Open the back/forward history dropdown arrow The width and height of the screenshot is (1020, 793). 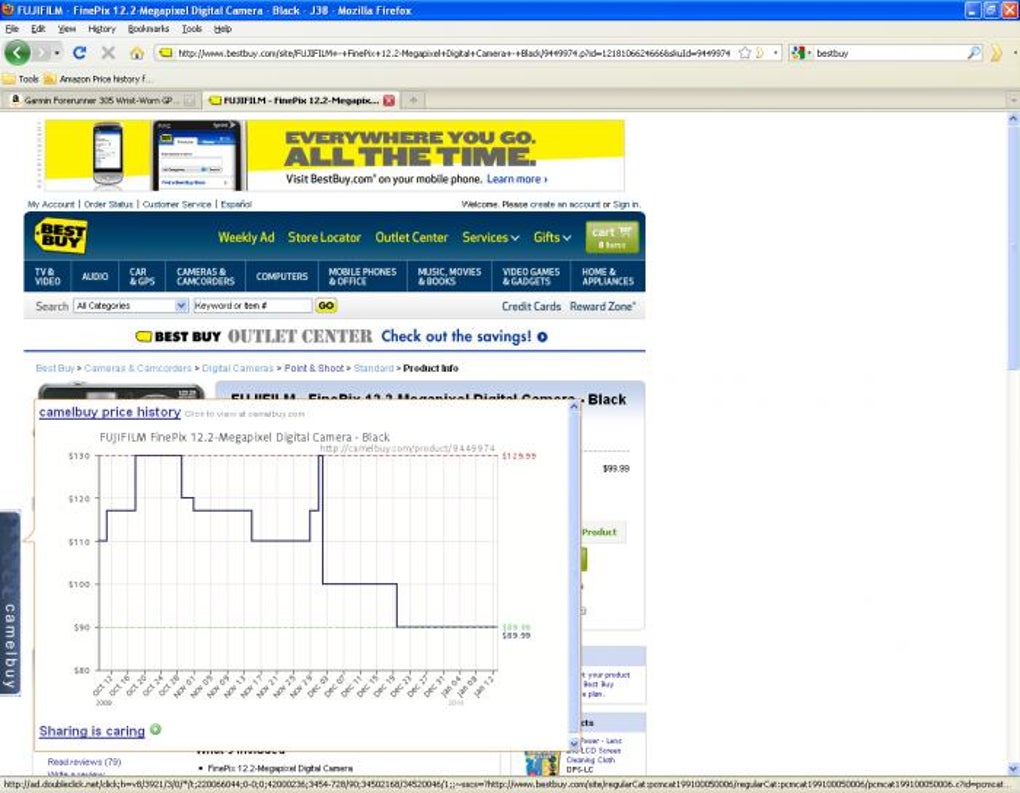tap(57, 53)
